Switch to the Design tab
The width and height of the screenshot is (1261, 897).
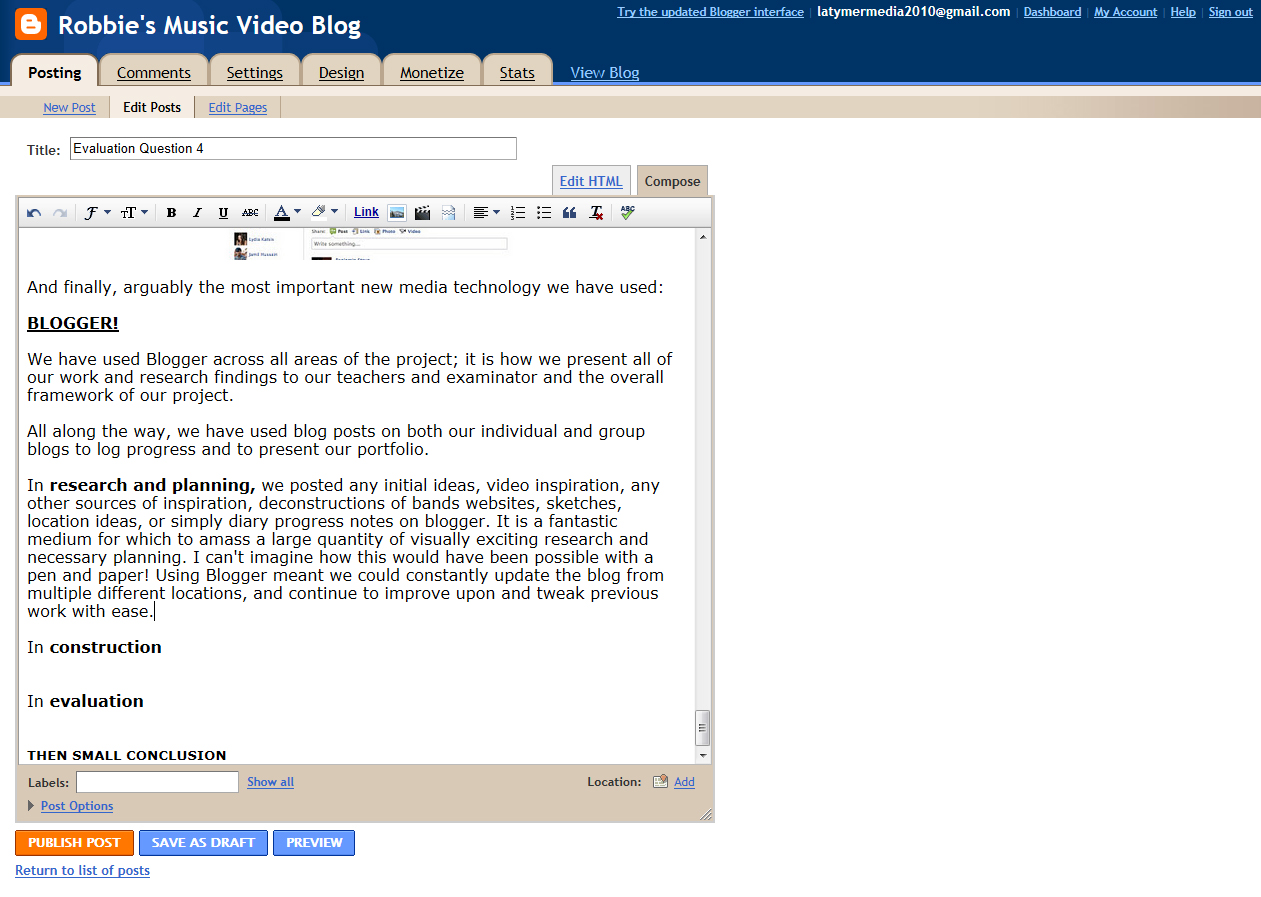pyautogui.click(x=341, y=72)
